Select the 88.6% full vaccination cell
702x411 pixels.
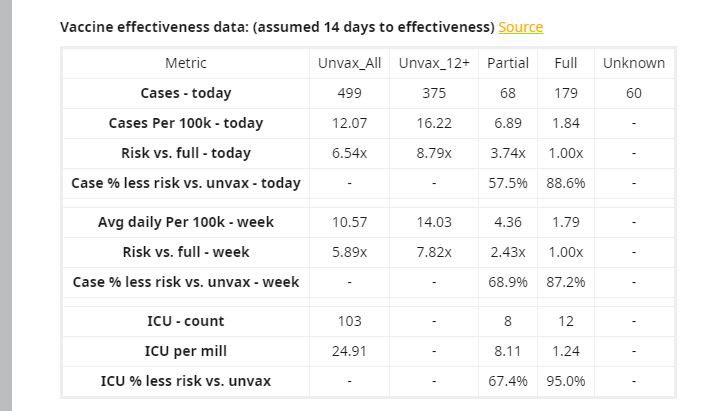click(566, 183)
